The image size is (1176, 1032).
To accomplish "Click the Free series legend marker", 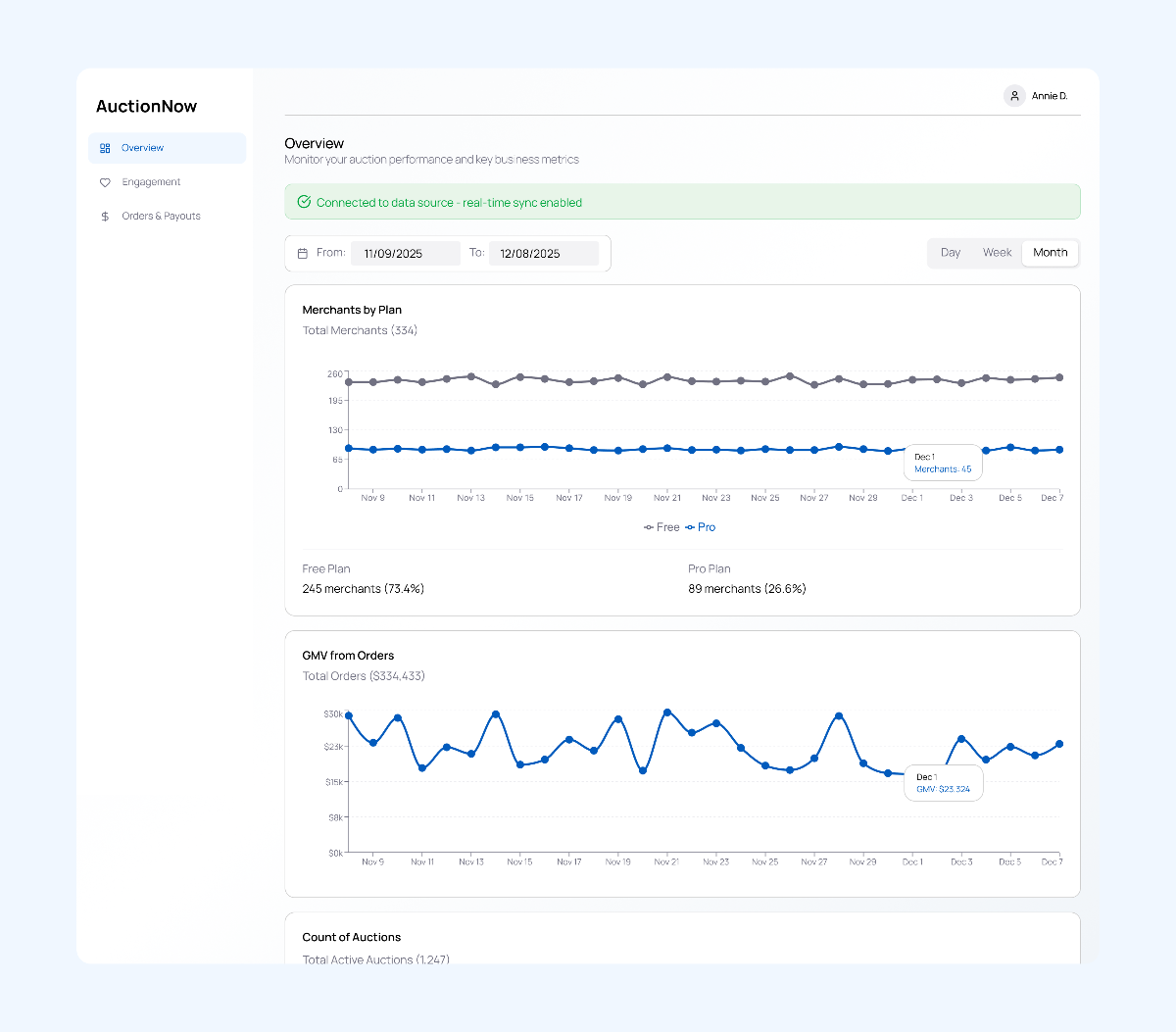I will [649, 526].
